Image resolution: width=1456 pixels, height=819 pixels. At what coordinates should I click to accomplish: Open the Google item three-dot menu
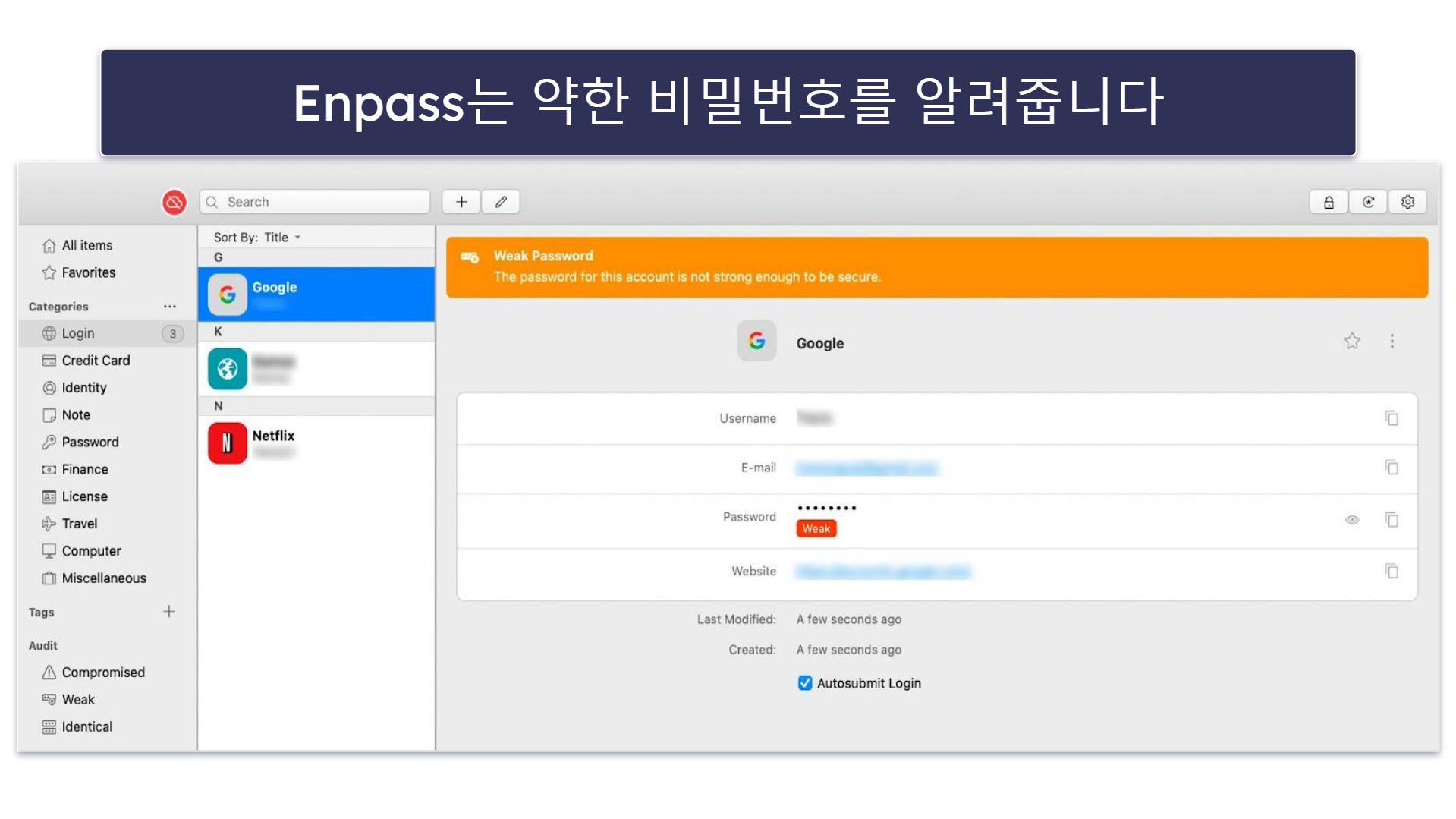coord(1392,342)
